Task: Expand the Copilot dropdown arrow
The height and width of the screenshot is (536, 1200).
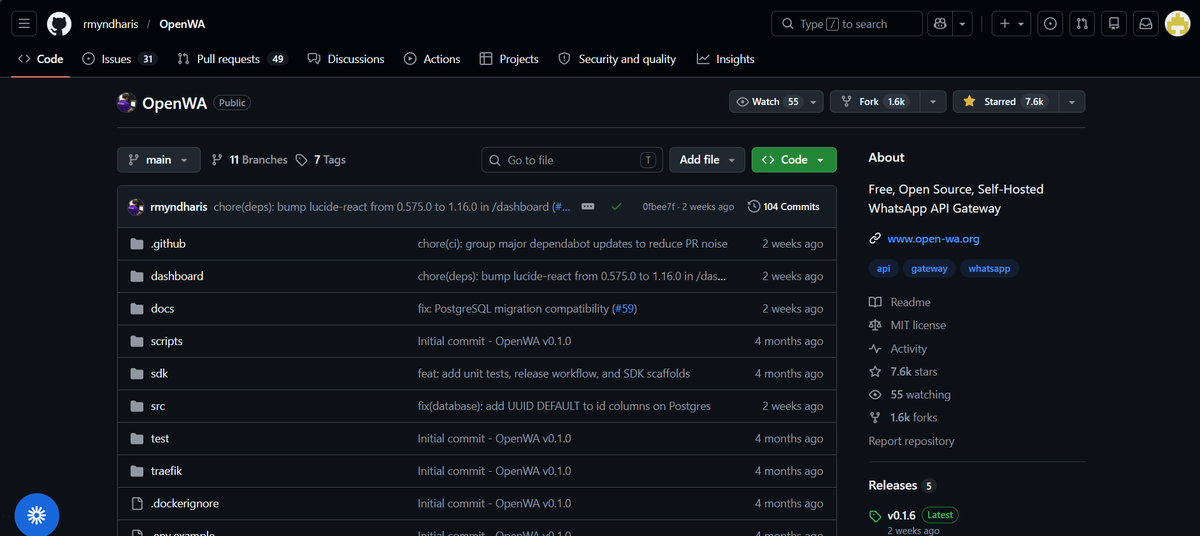Action: click(962, 24)
